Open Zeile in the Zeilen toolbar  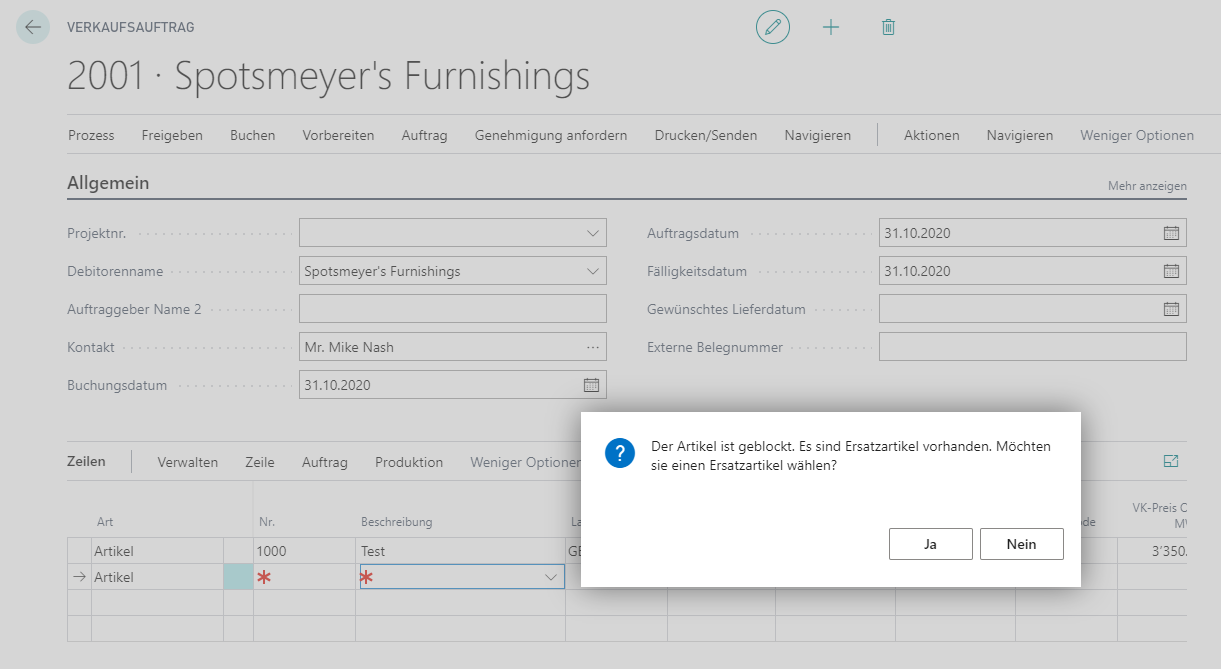point(260,462)
